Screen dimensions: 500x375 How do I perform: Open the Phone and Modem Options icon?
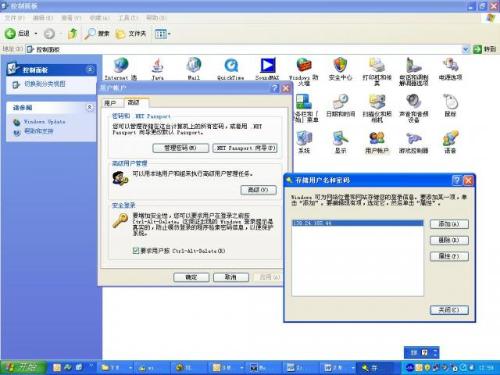click(413, 71)
